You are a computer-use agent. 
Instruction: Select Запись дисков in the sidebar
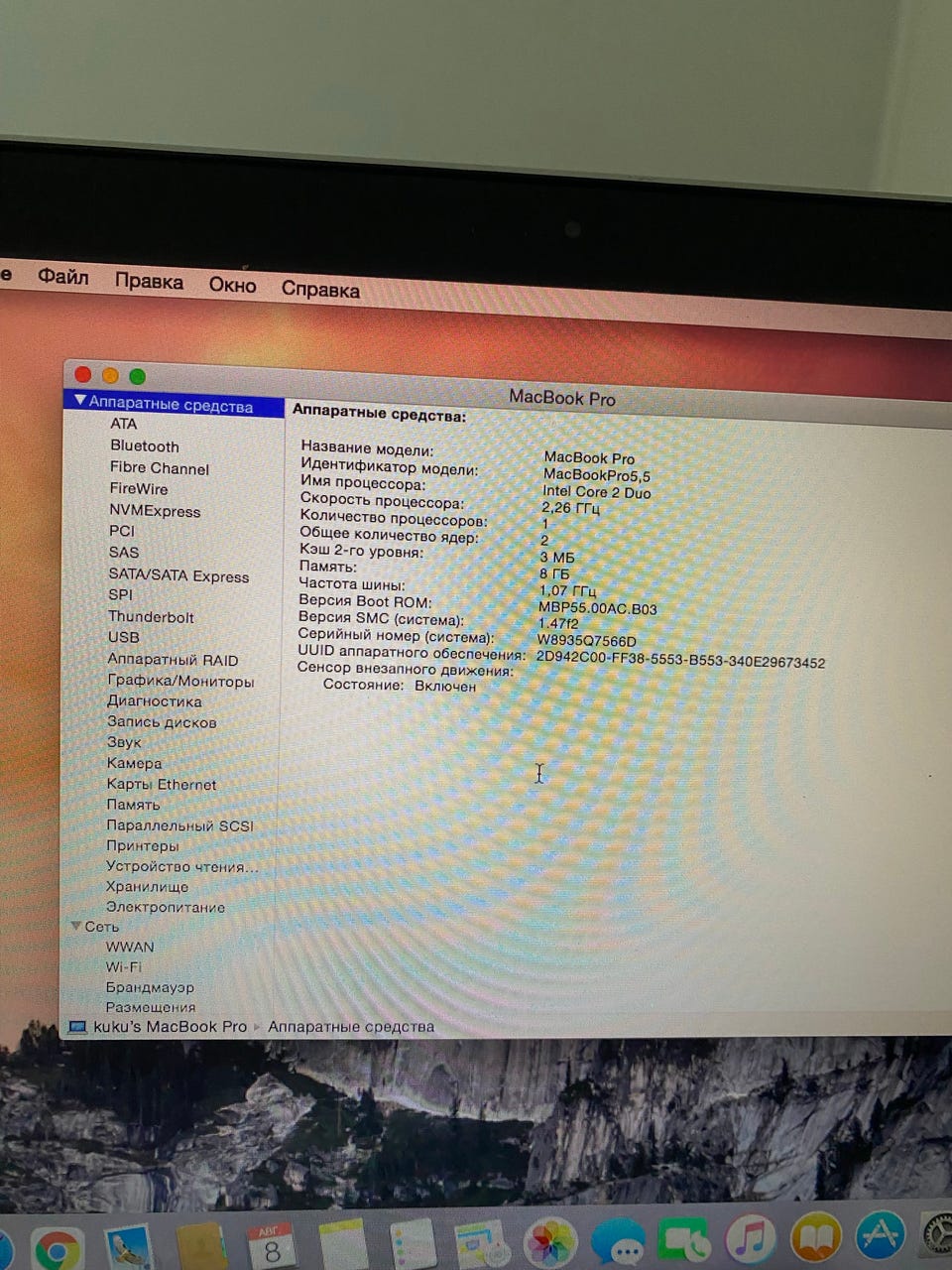[x=162, y=722]
